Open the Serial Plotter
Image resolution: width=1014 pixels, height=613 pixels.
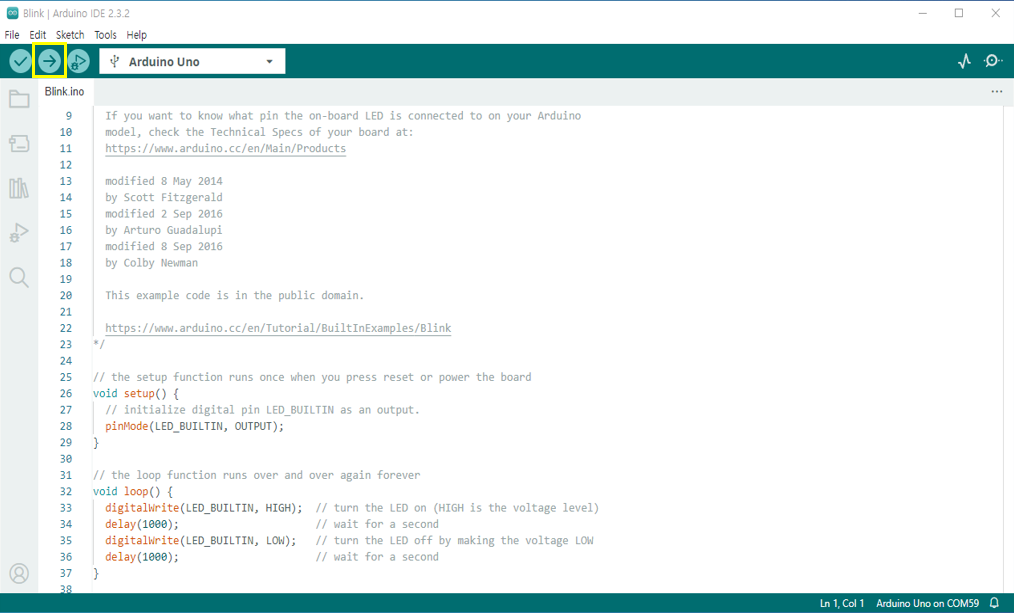point(964,61)
